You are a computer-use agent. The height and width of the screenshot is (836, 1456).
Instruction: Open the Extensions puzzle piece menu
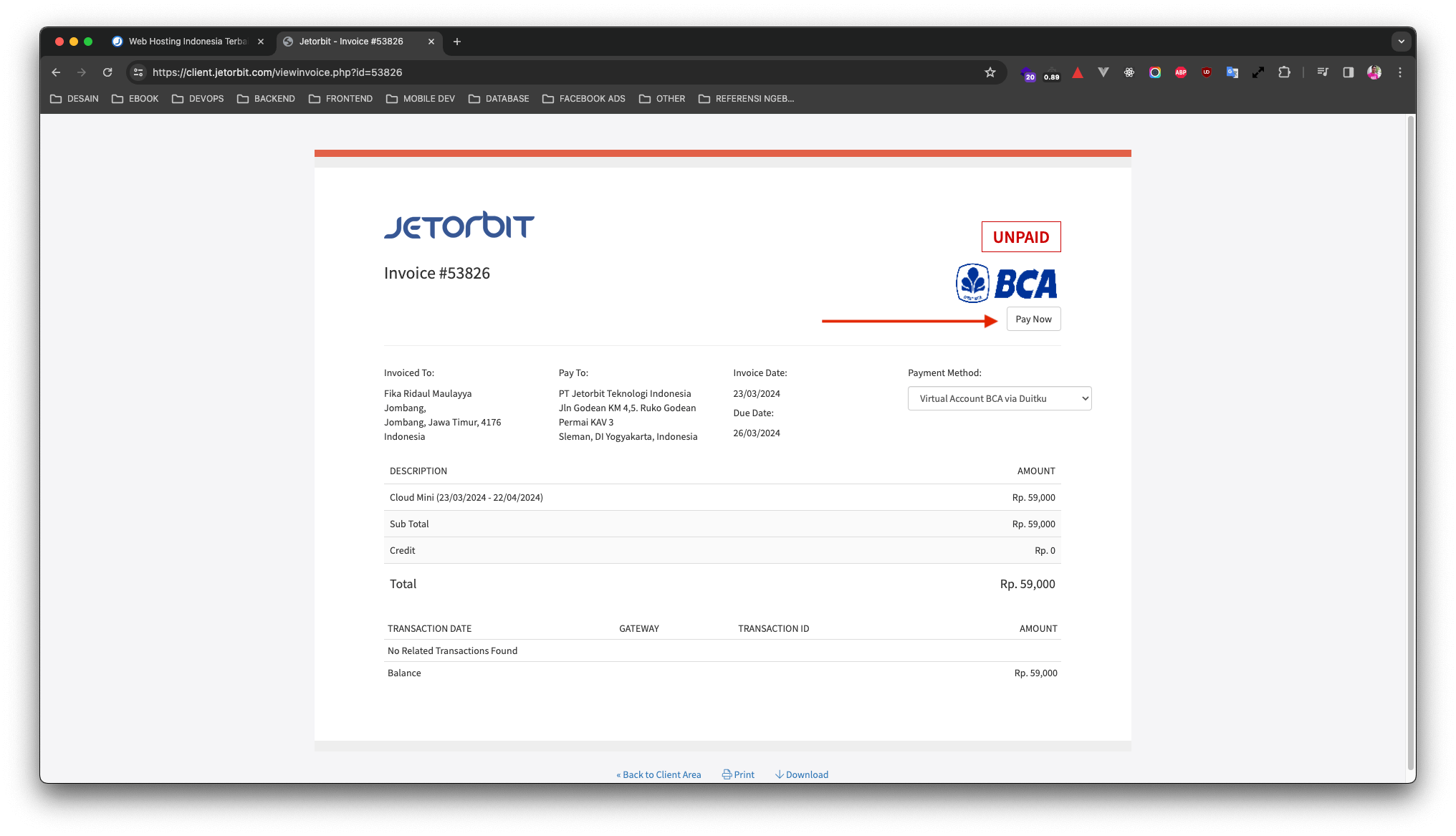click(1284, 72)
